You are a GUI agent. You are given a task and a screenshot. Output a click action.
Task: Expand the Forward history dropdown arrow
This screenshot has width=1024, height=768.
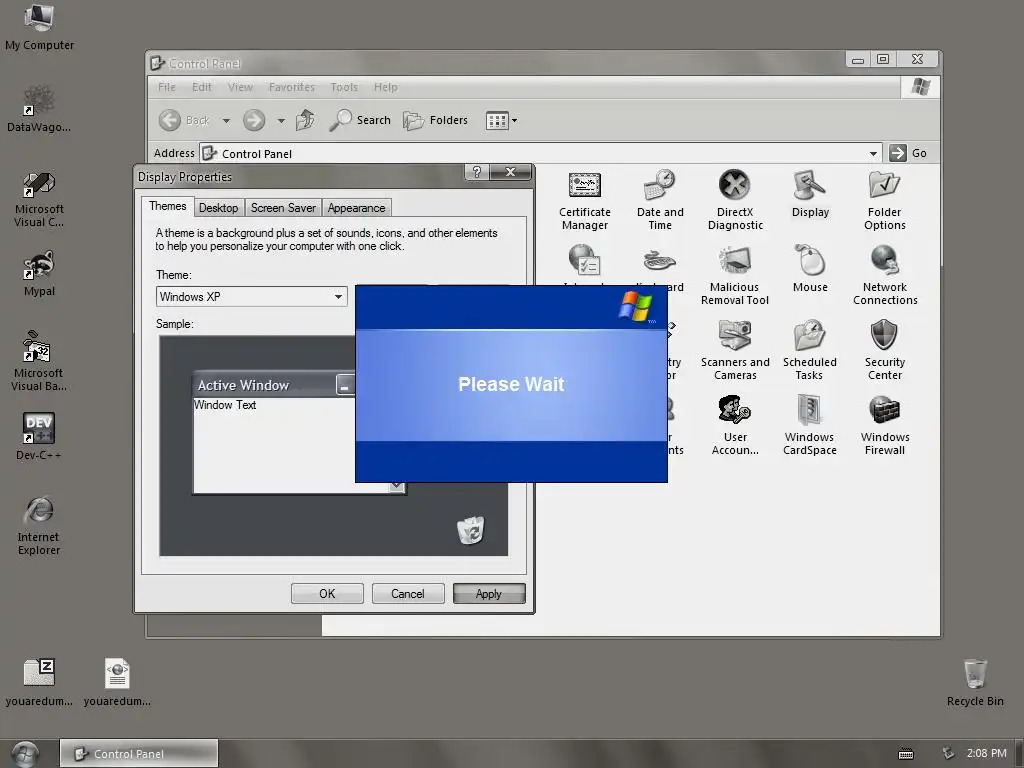(281, 121)
